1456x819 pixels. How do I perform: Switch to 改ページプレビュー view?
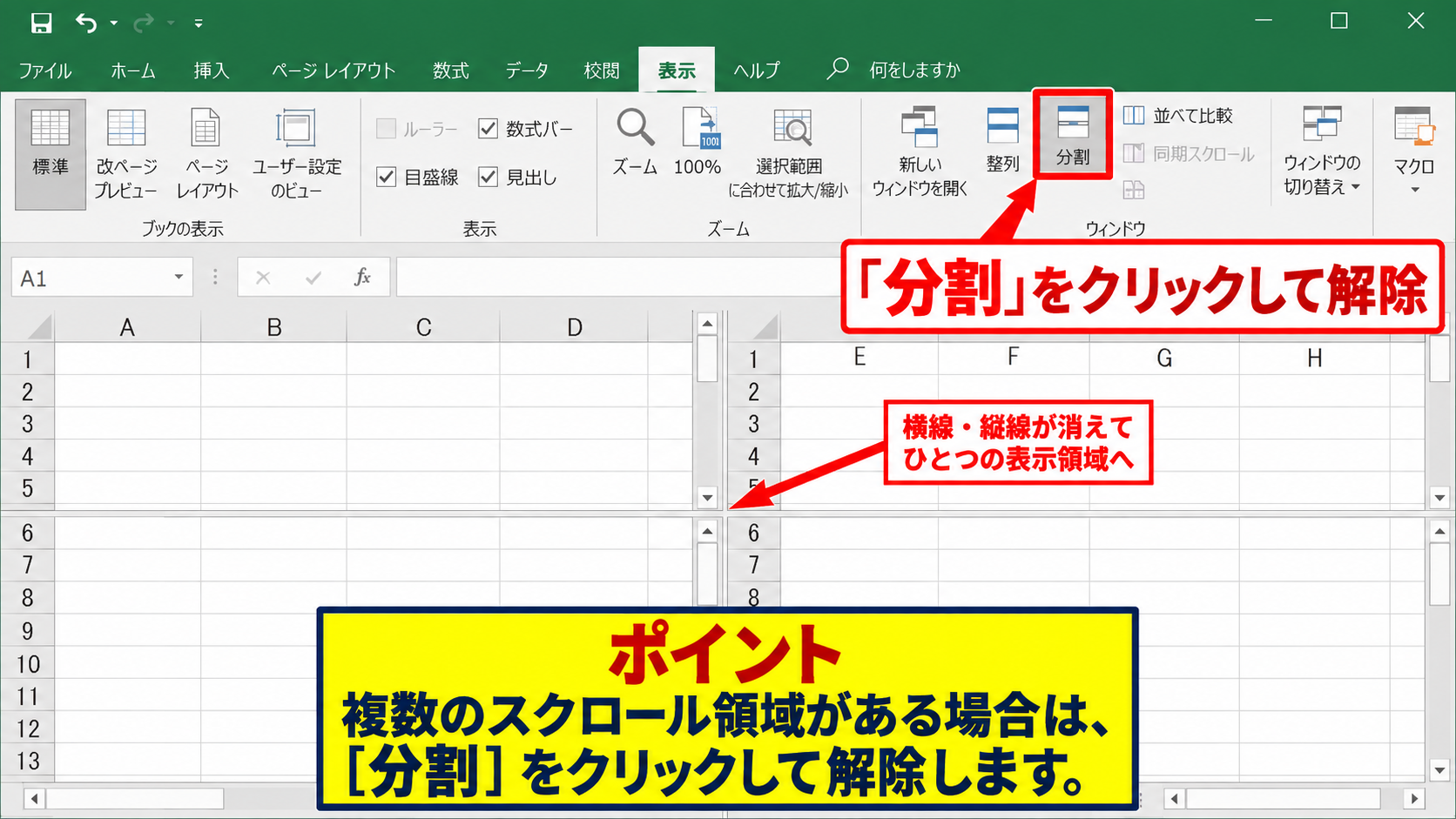126,154
